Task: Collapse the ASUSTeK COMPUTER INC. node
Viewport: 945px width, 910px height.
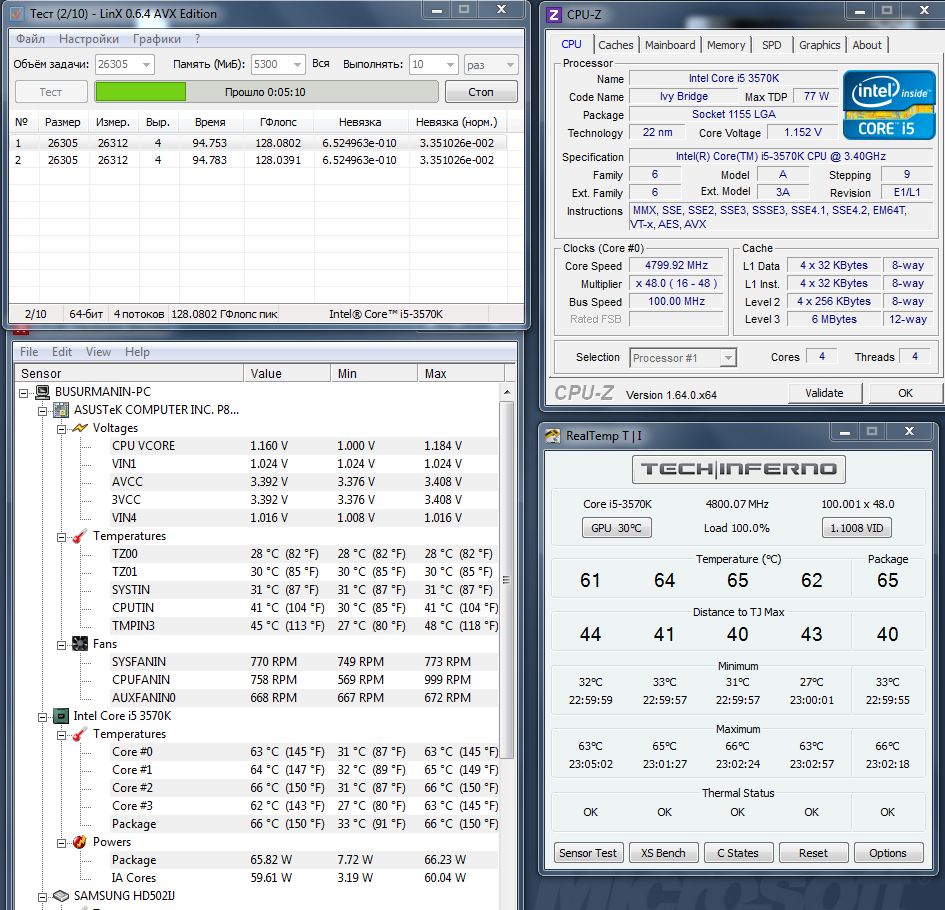Action: click(42, 411)
